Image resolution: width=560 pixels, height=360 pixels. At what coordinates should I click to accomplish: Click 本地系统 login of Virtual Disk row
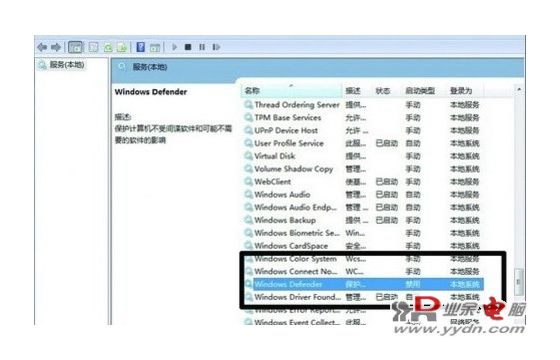(465, 156)
